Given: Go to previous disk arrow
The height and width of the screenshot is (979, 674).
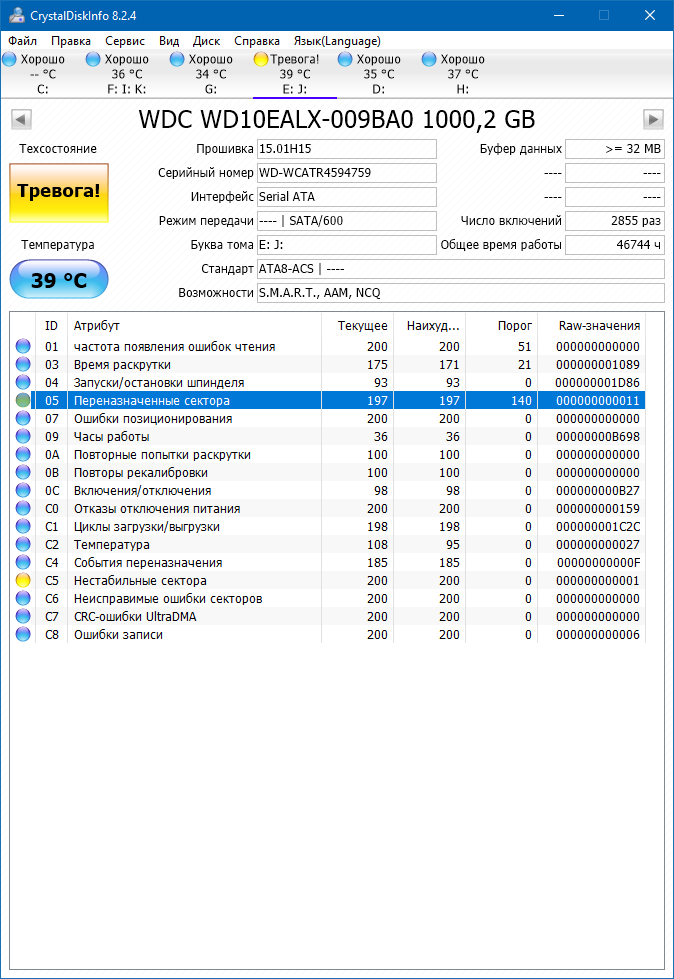Looking at the screenshot, I should pos(21,119).
